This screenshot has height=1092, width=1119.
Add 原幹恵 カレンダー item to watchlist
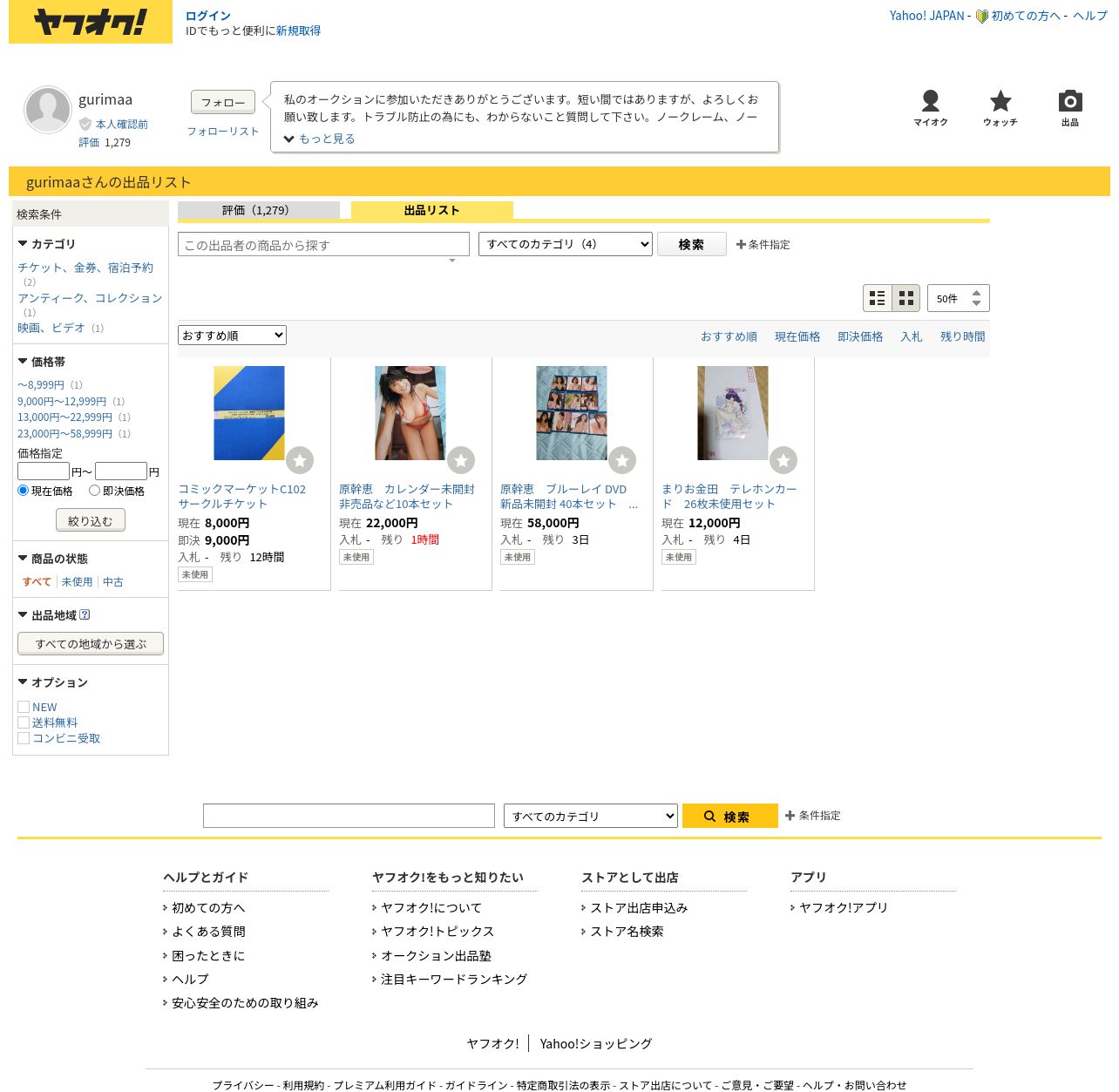[x=461, y=460]
